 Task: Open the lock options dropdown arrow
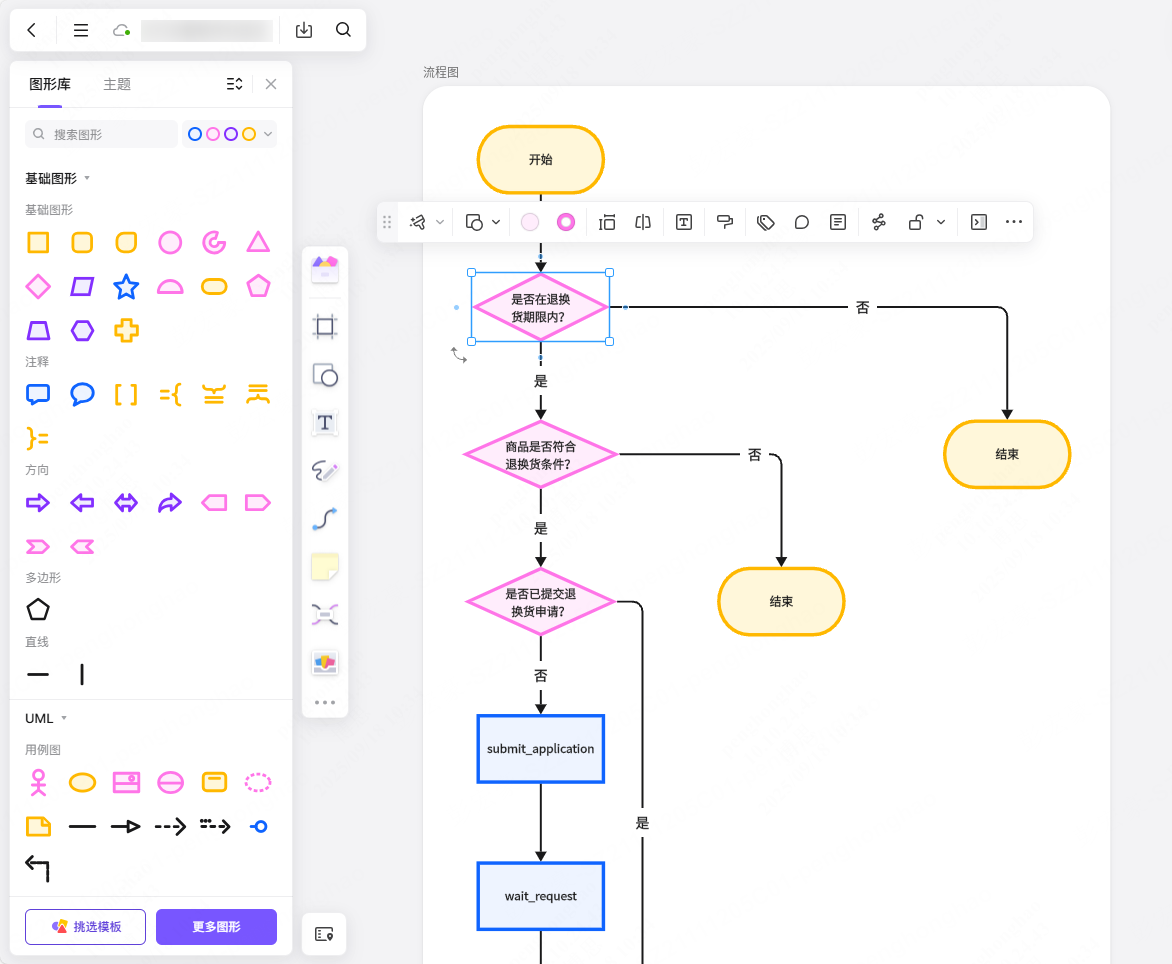[x=941, y=222]
